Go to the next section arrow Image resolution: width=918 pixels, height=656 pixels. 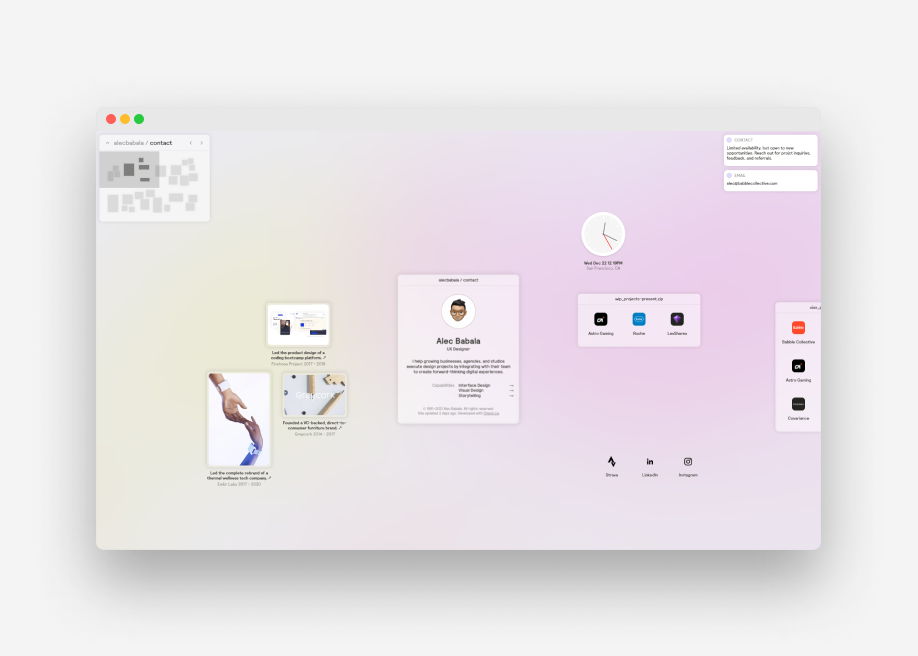201,143
